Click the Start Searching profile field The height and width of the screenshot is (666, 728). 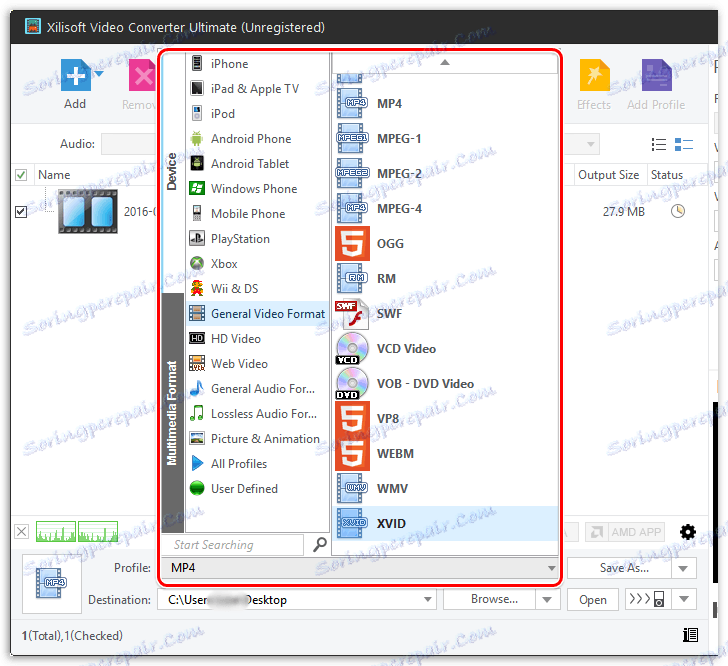232,545
